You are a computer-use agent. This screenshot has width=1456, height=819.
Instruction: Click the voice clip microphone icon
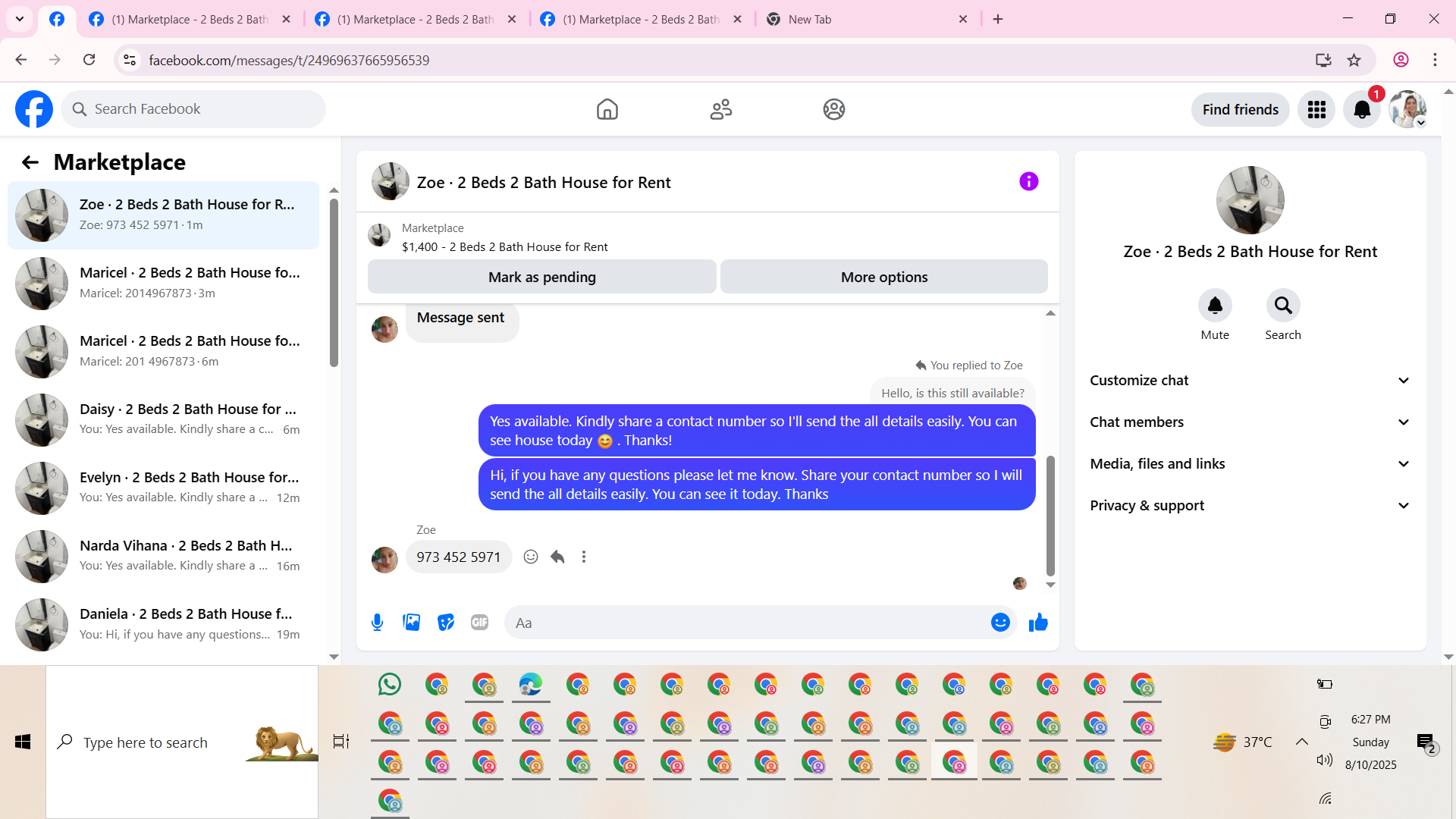point(377,623)
